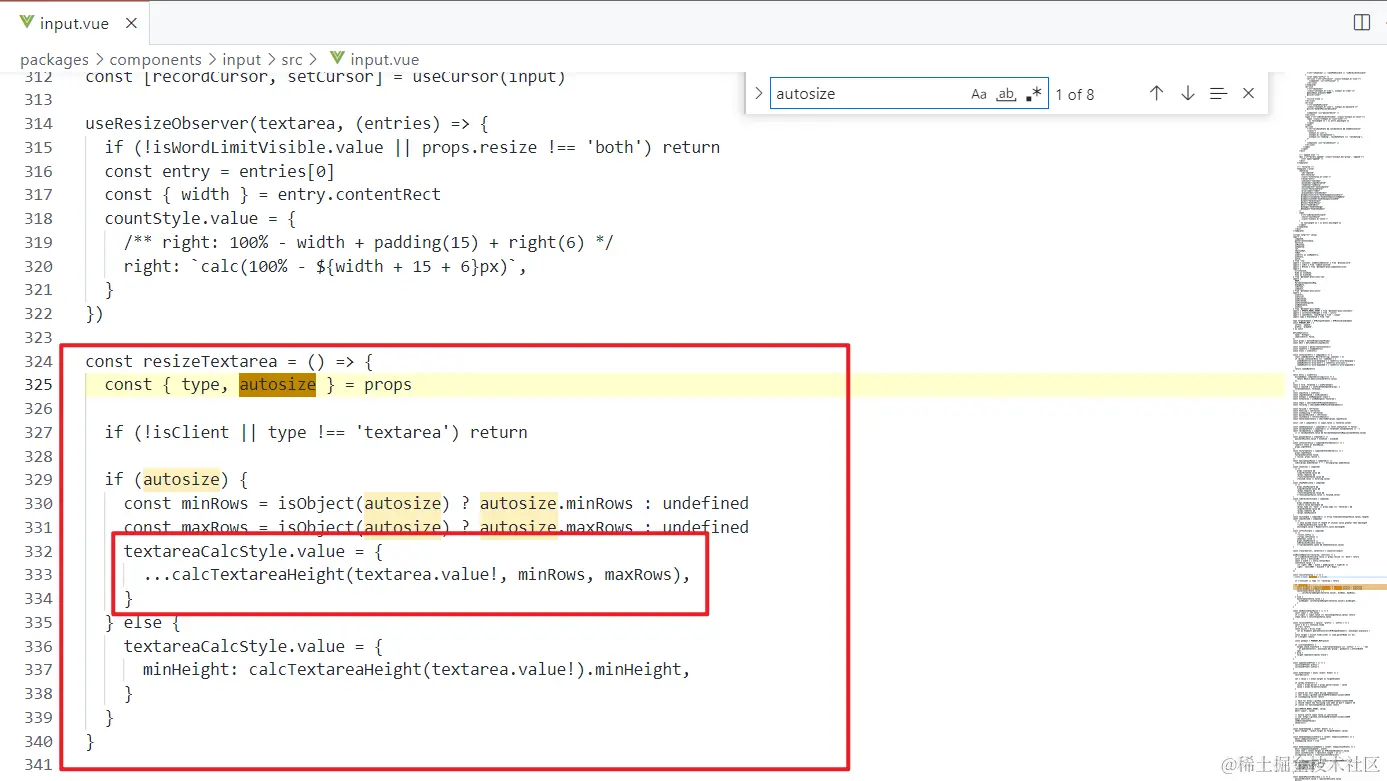1387x781 pixels.
Task: Select line number 325 in the gutter
Action: click(38, 385)
